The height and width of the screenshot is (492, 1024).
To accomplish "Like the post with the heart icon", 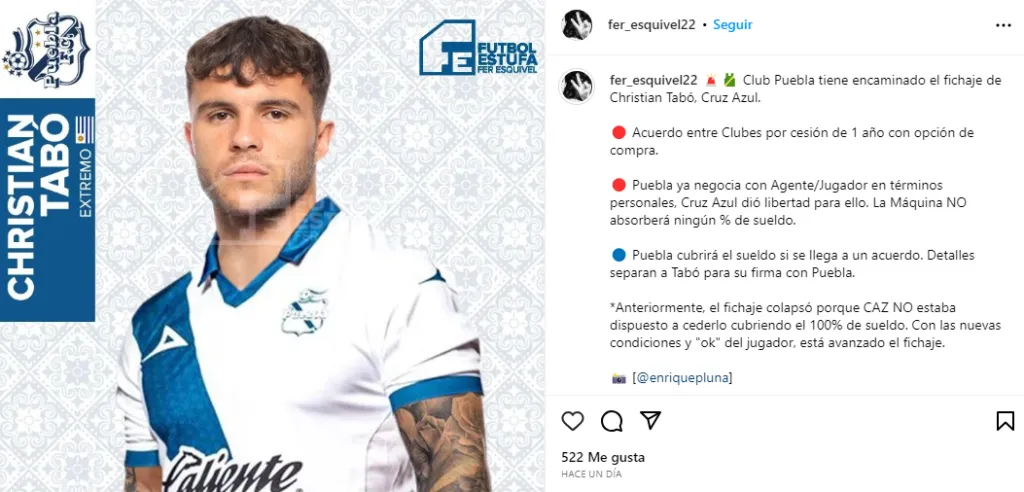I will [x=572, y=421].
